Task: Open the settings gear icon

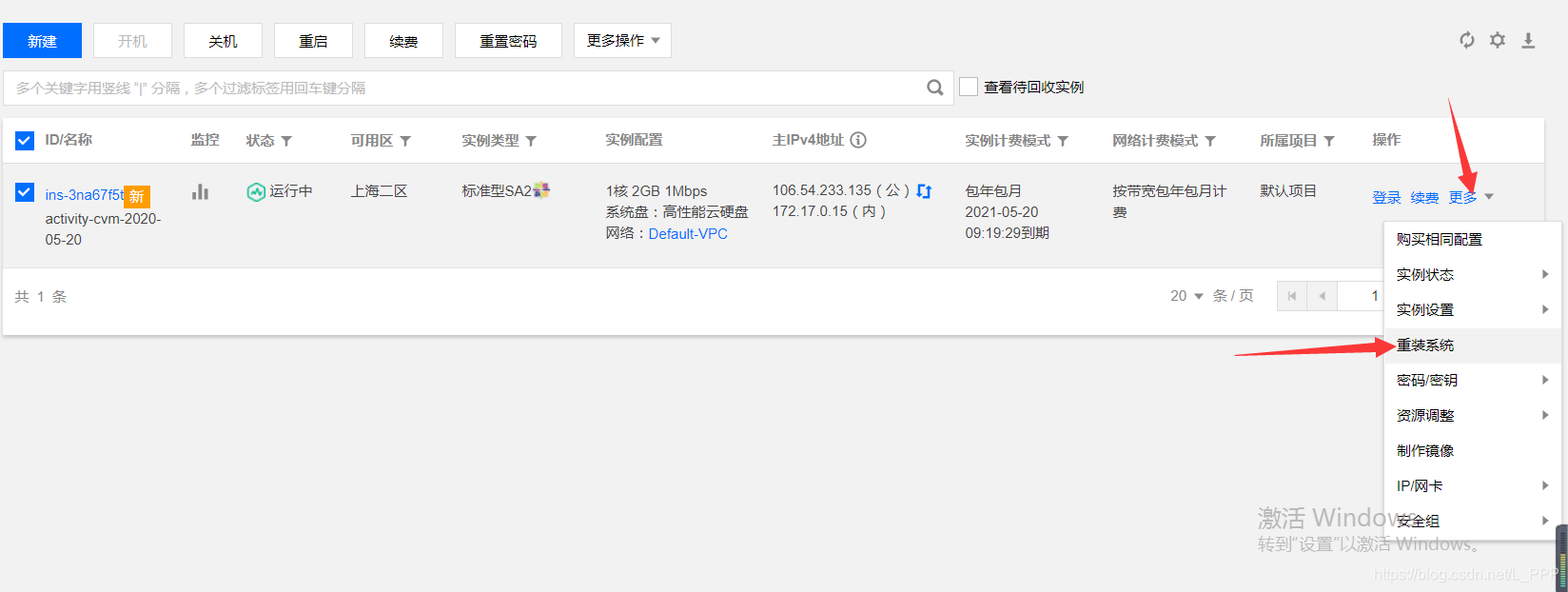Action: [1498, 40]
